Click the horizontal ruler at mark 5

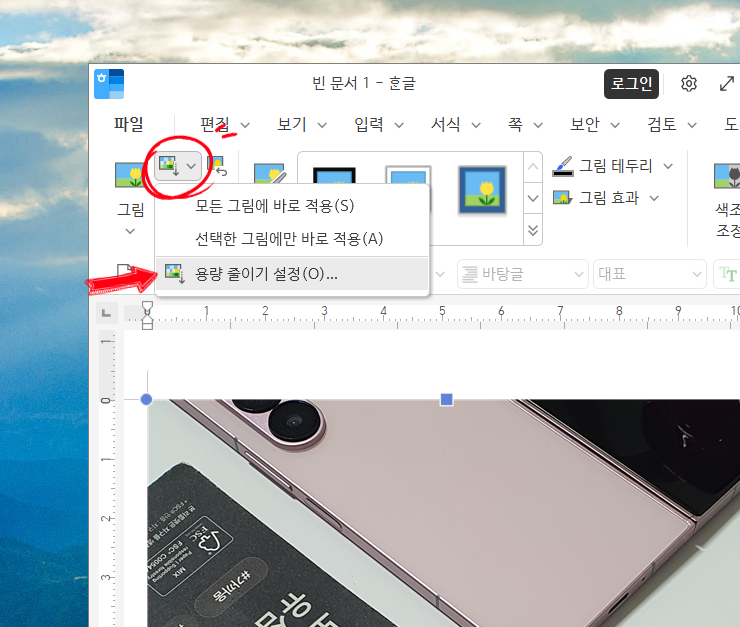(x=442, y=311)
